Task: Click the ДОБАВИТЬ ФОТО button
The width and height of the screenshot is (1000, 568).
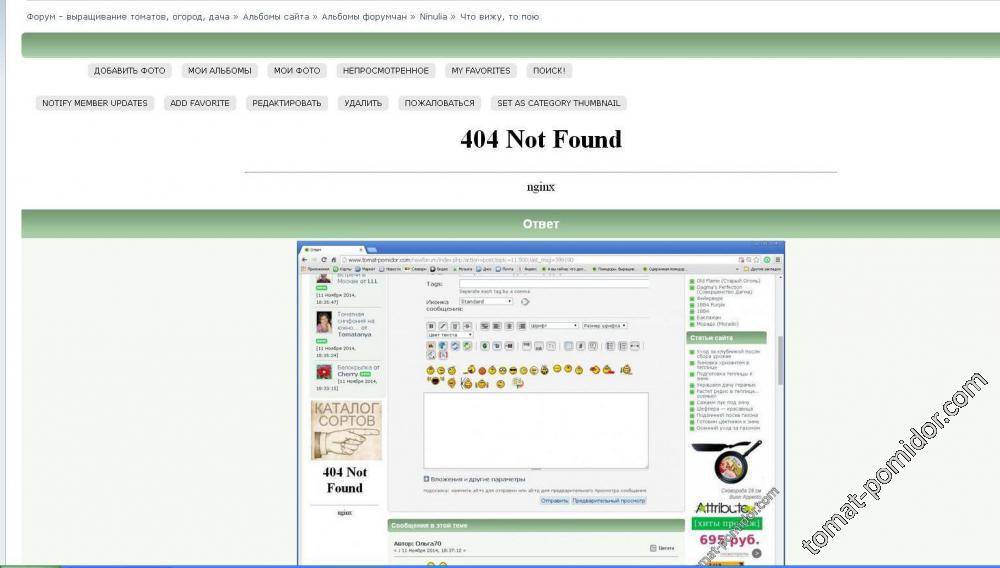Action: pyautogui.click(x=129, y=71)
